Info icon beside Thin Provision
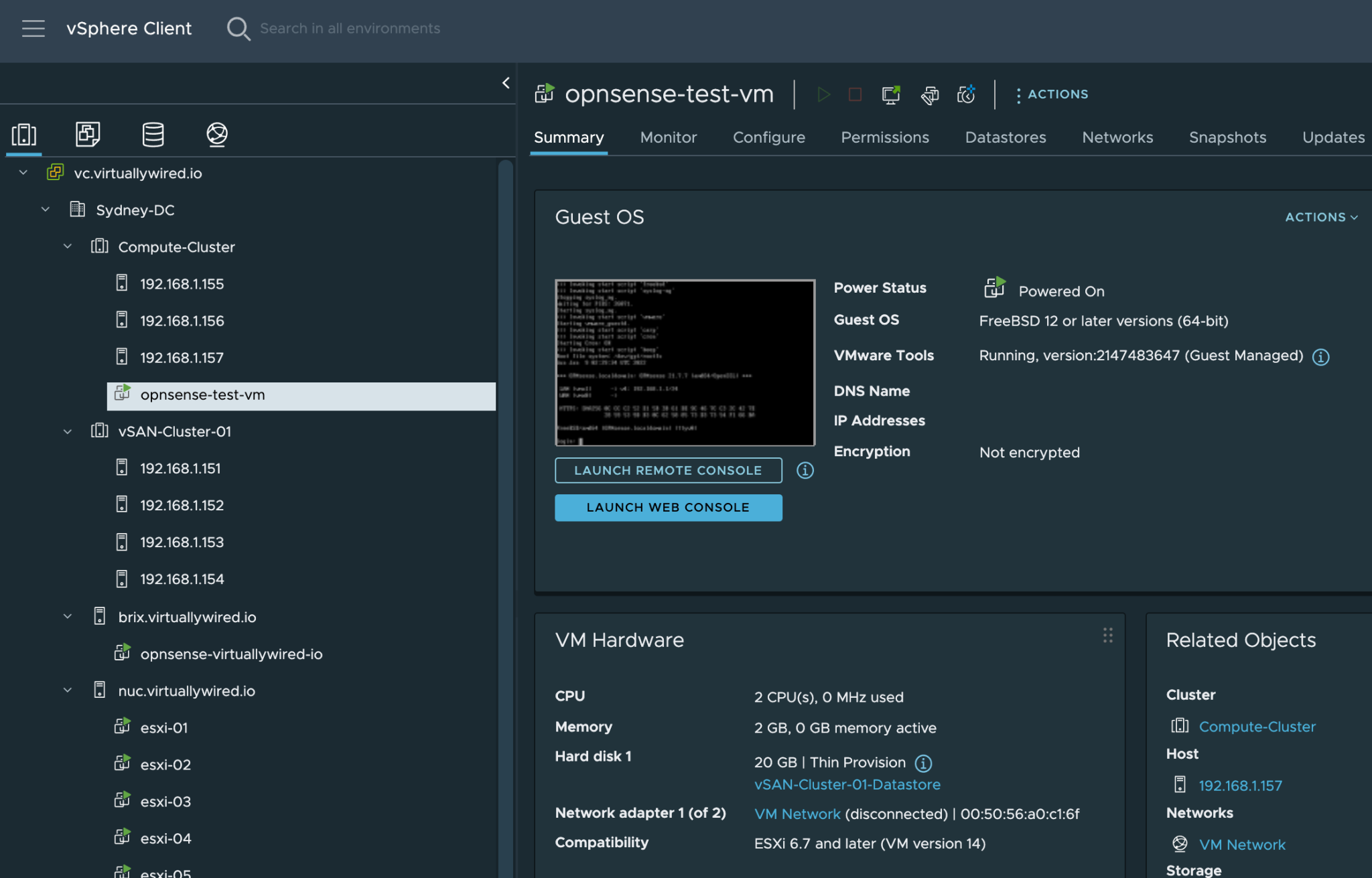 click(x=923, y=763)
